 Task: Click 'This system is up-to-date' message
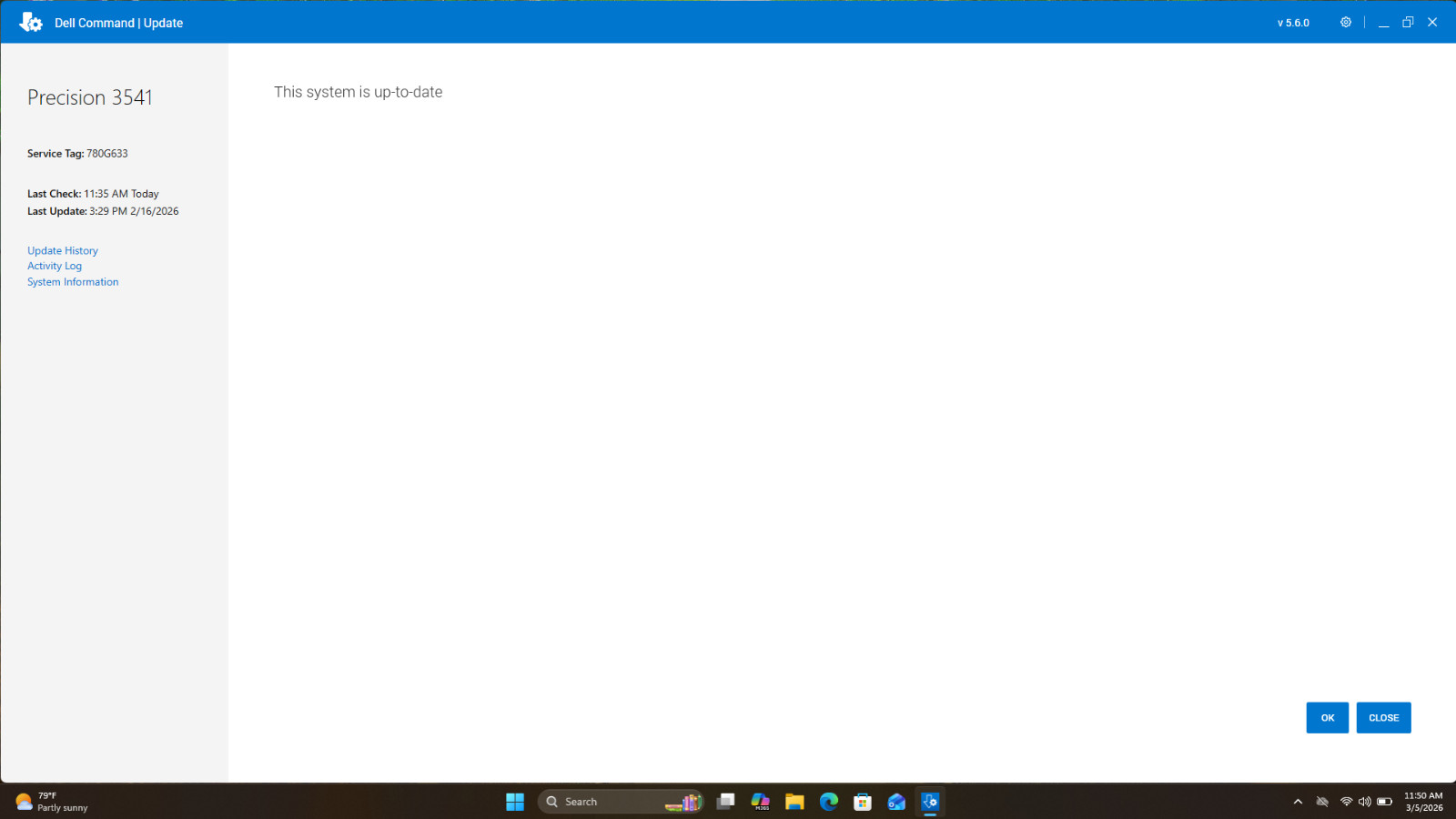click(359, 92)
